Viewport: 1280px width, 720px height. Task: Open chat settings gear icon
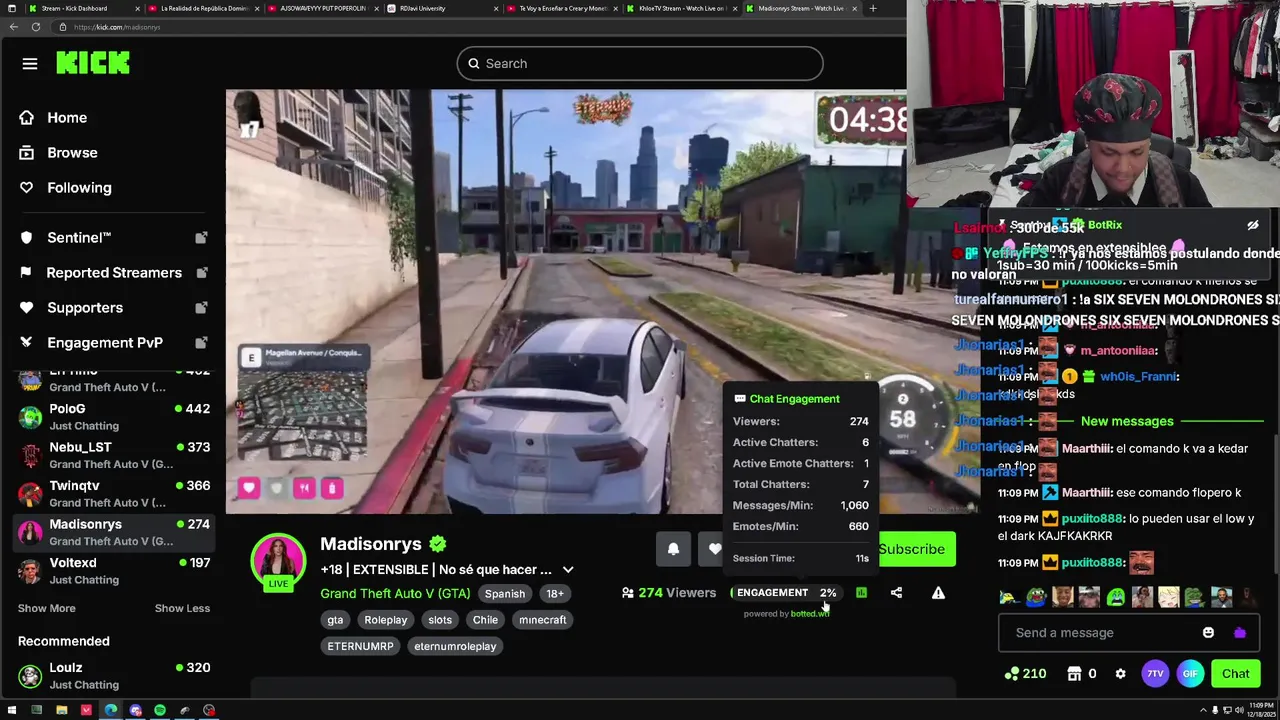[x=1120, y=673]
